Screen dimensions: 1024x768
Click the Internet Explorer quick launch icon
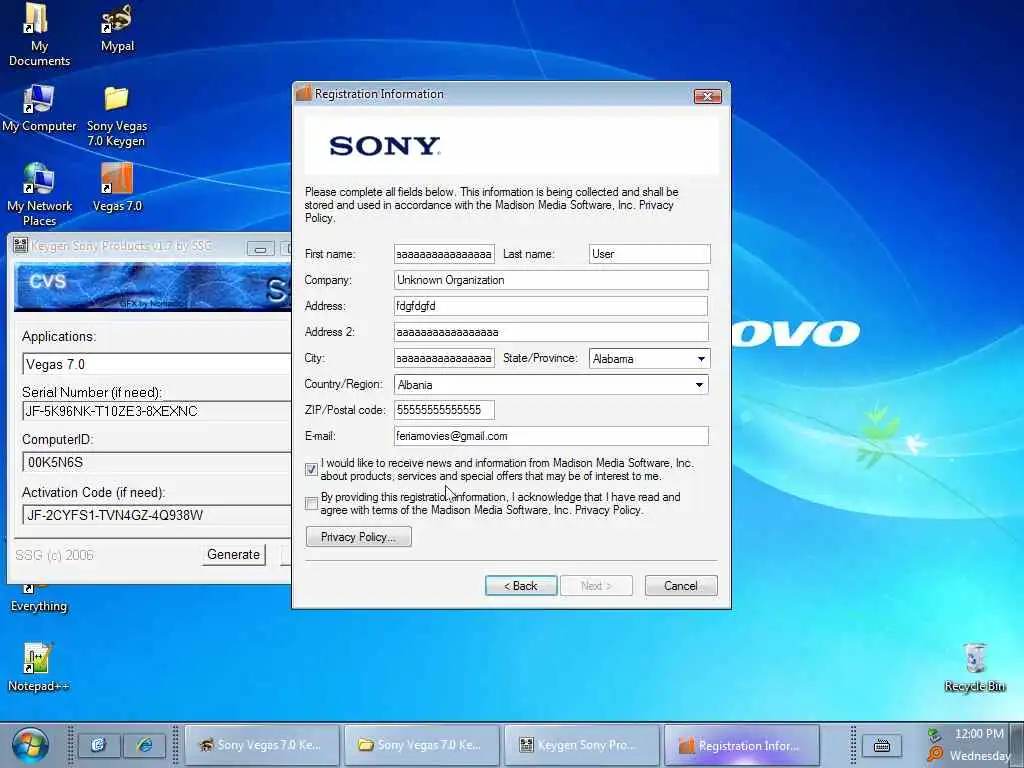[x=144, y=745]
